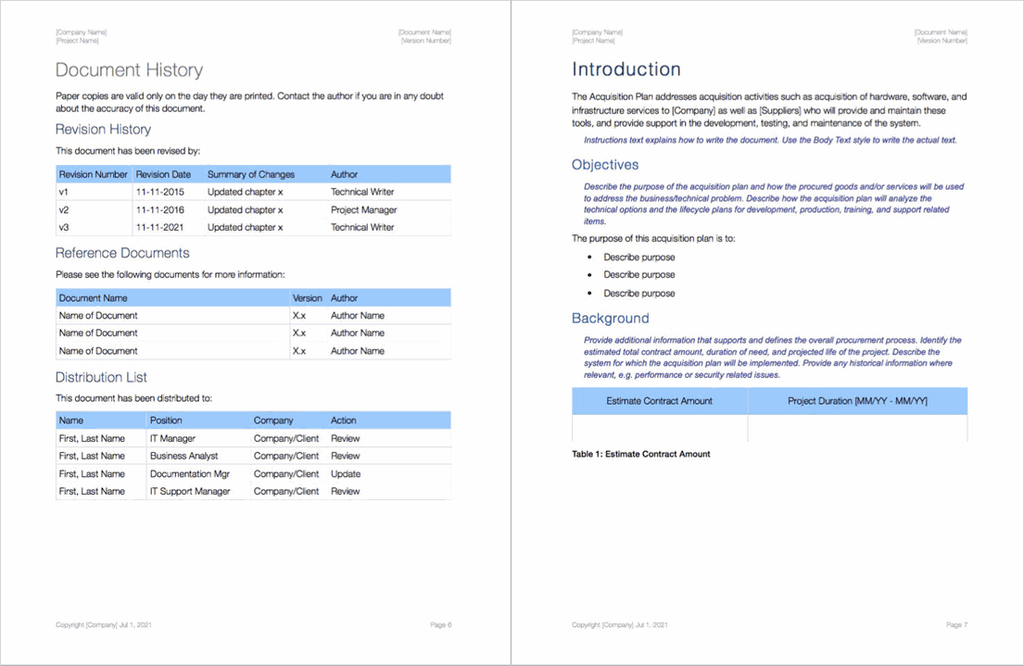Click the Reference Documents heading

124,252
